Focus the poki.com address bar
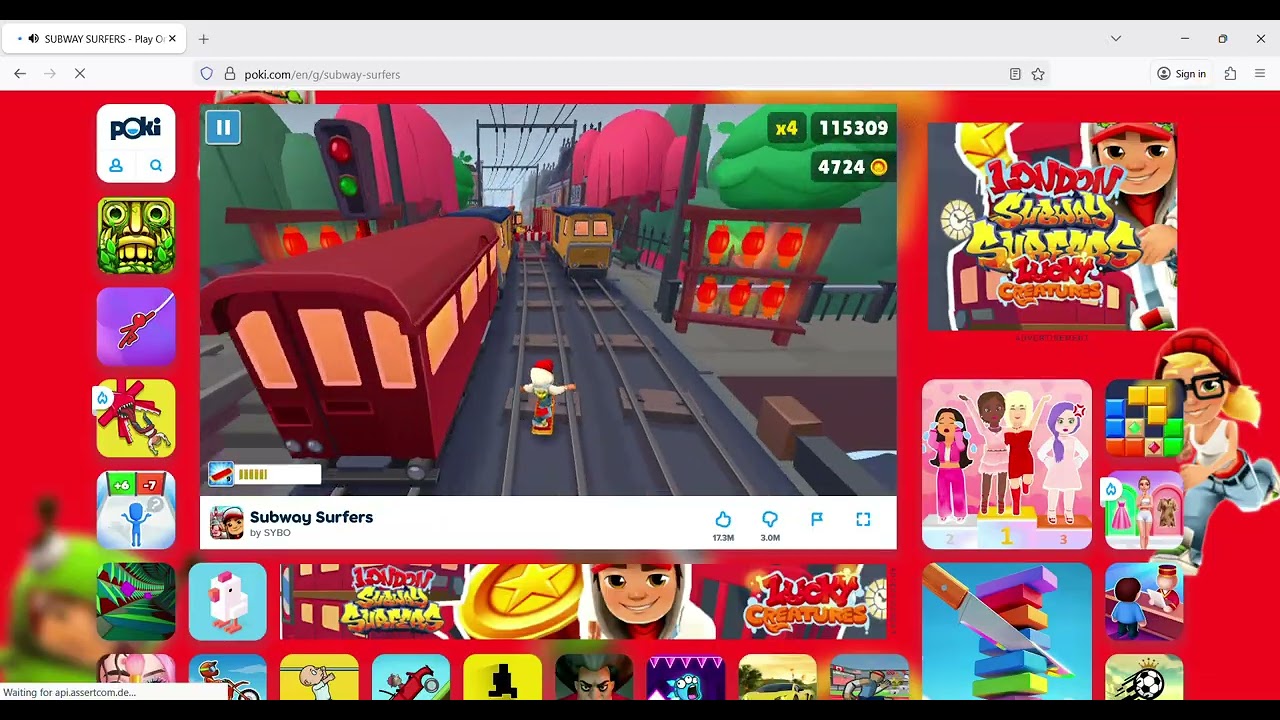Screen dimensions: 1280x720 point(620,74)
